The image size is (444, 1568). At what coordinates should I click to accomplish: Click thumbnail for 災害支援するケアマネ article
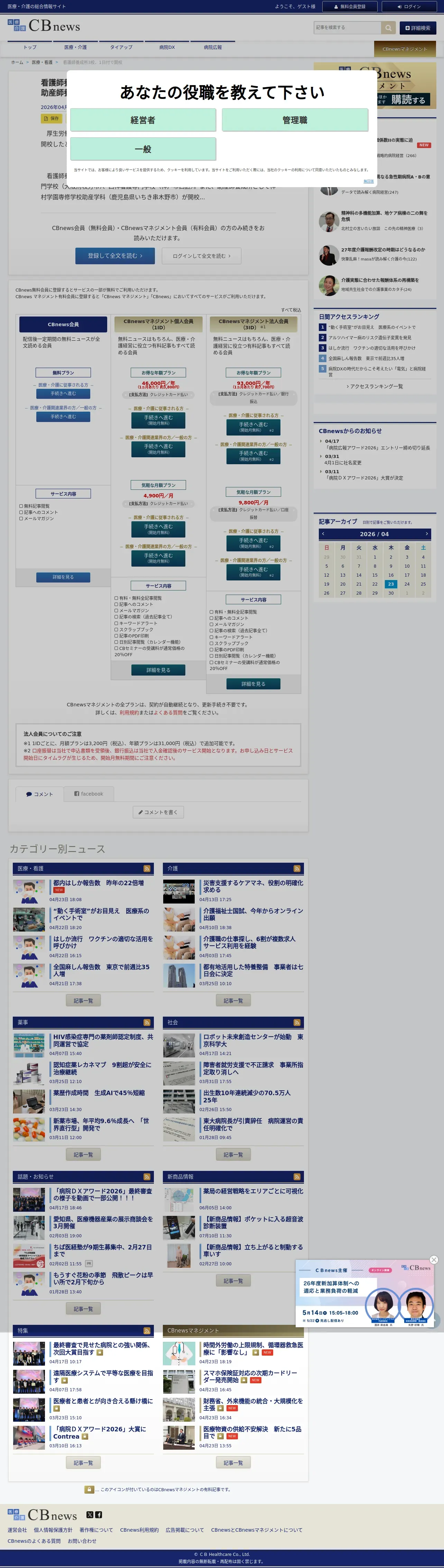[x=179, y=891]
